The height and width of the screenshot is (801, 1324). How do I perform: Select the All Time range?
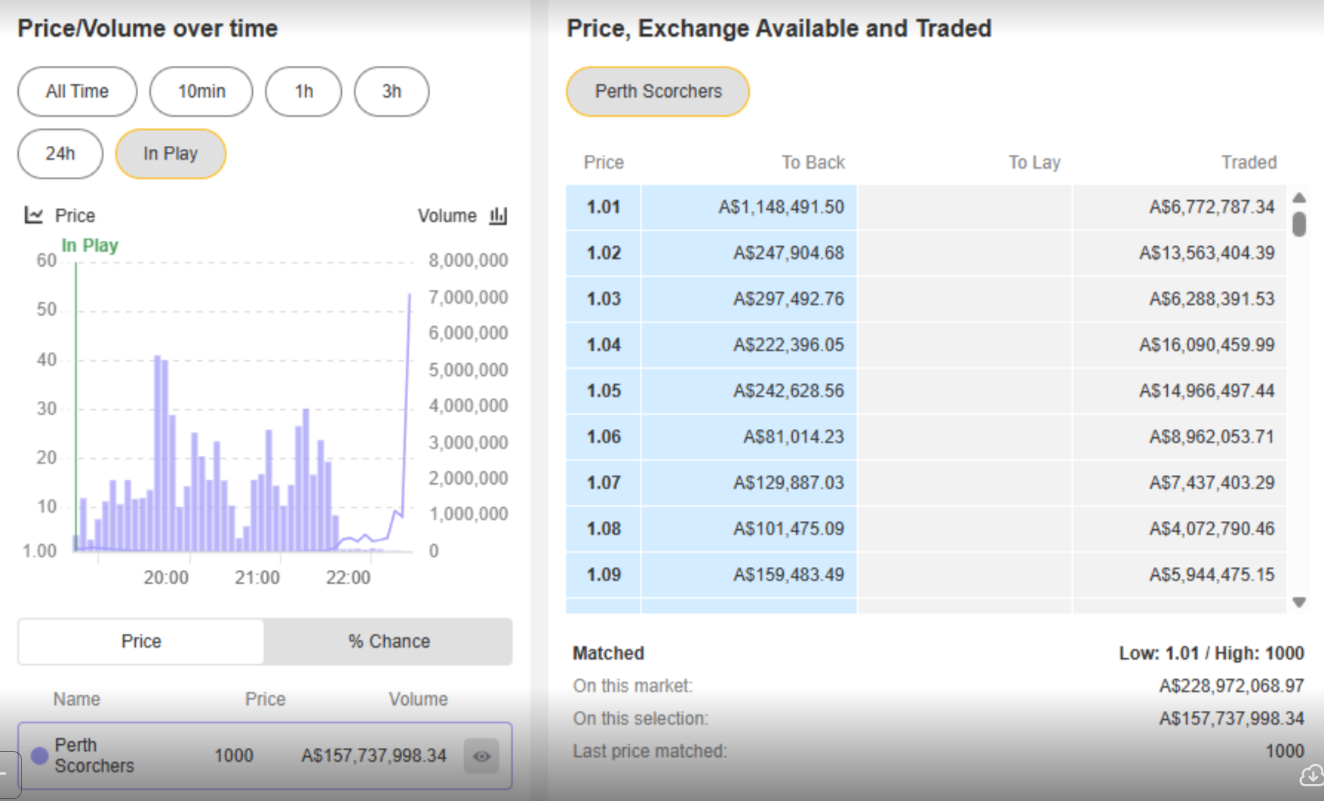click(77, 92)
